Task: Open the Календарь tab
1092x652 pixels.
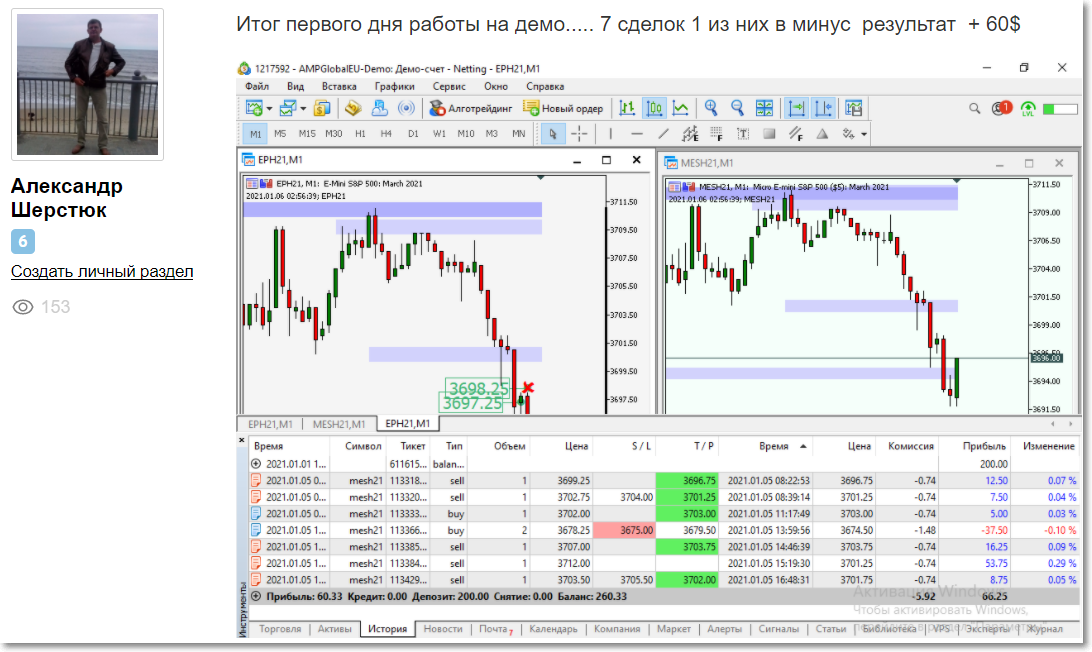Action: click(553, 628)
